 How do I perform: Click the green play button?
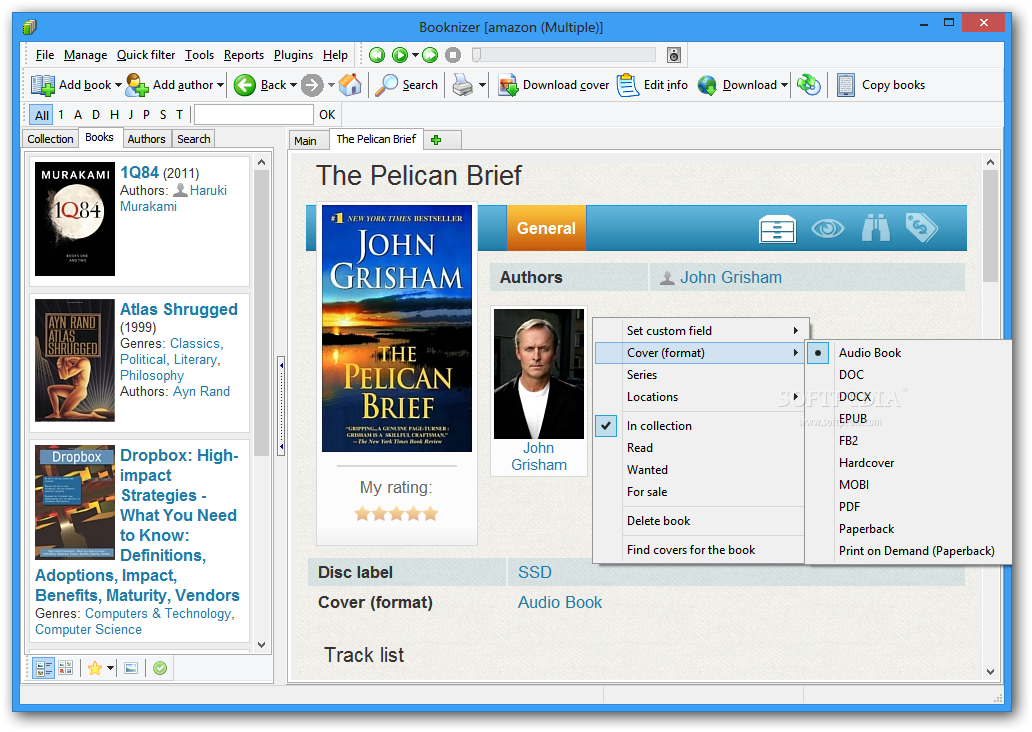(x=400, y=55)
